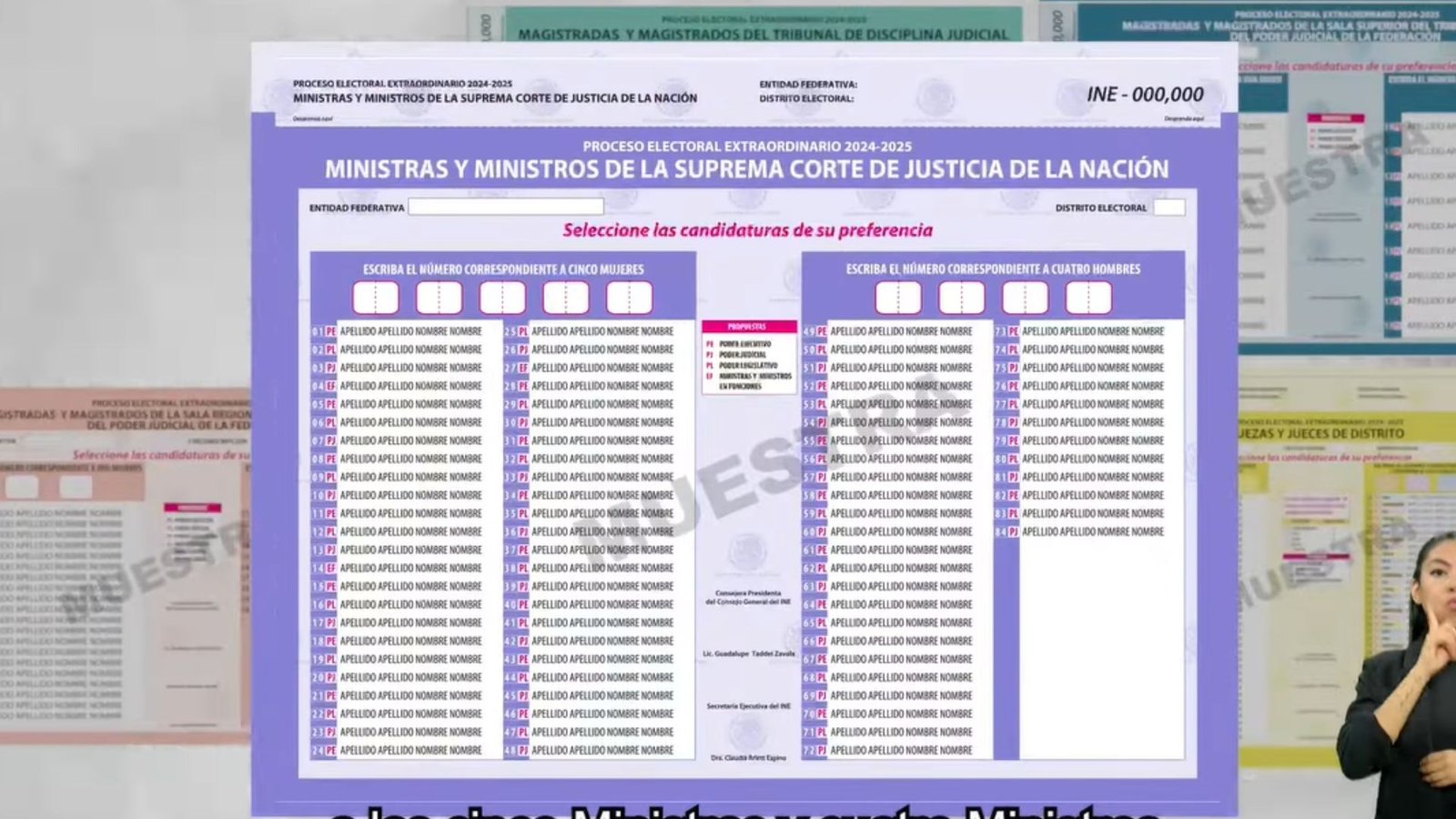This screenshot has height=819, width=1456.
Task: Select the fifth number box under cinco mujeres
Action: 629,298
